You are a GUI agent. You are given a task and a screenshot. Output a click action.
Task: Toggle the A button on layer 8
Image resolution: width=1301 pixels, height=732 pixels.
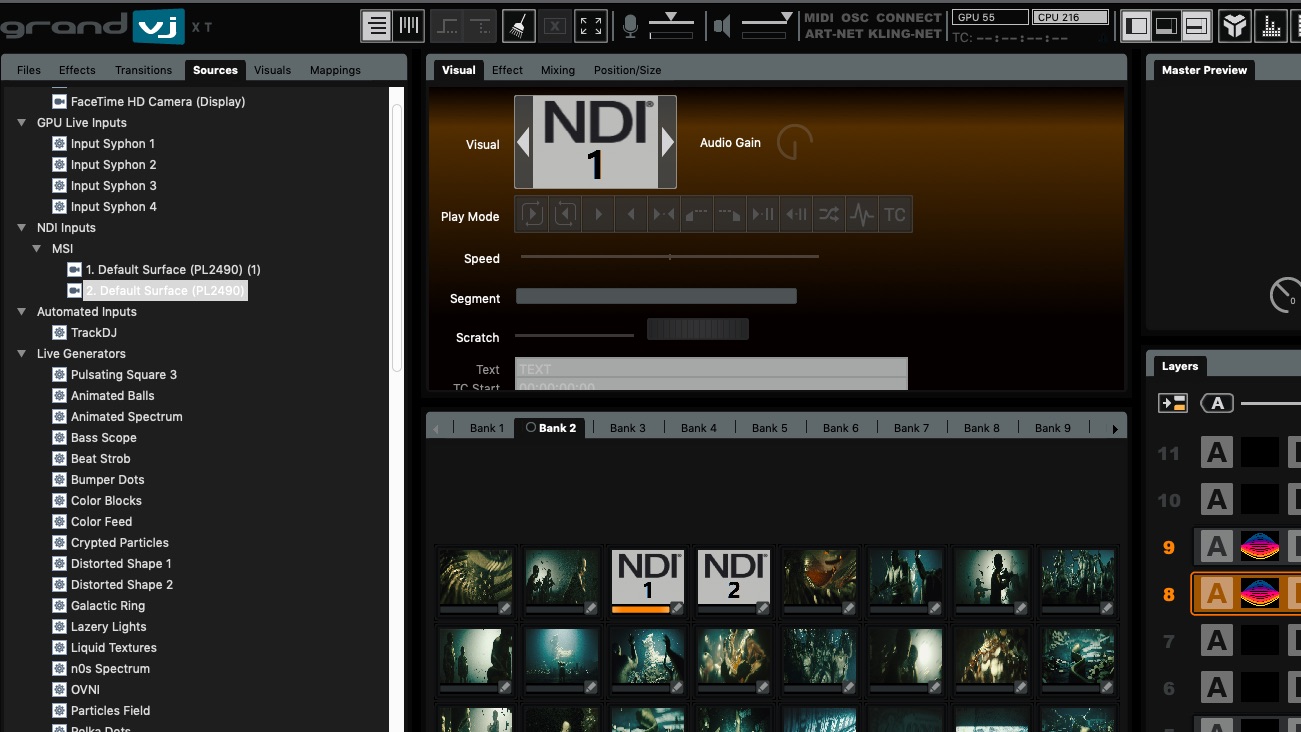click(x=1217, y=593)
